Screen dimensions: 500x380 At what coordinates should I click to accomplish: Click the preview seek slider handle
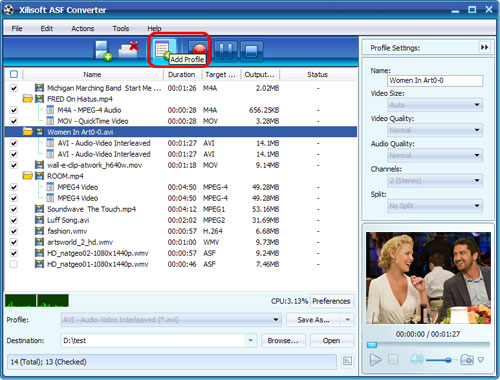click(x=372, y=345)
